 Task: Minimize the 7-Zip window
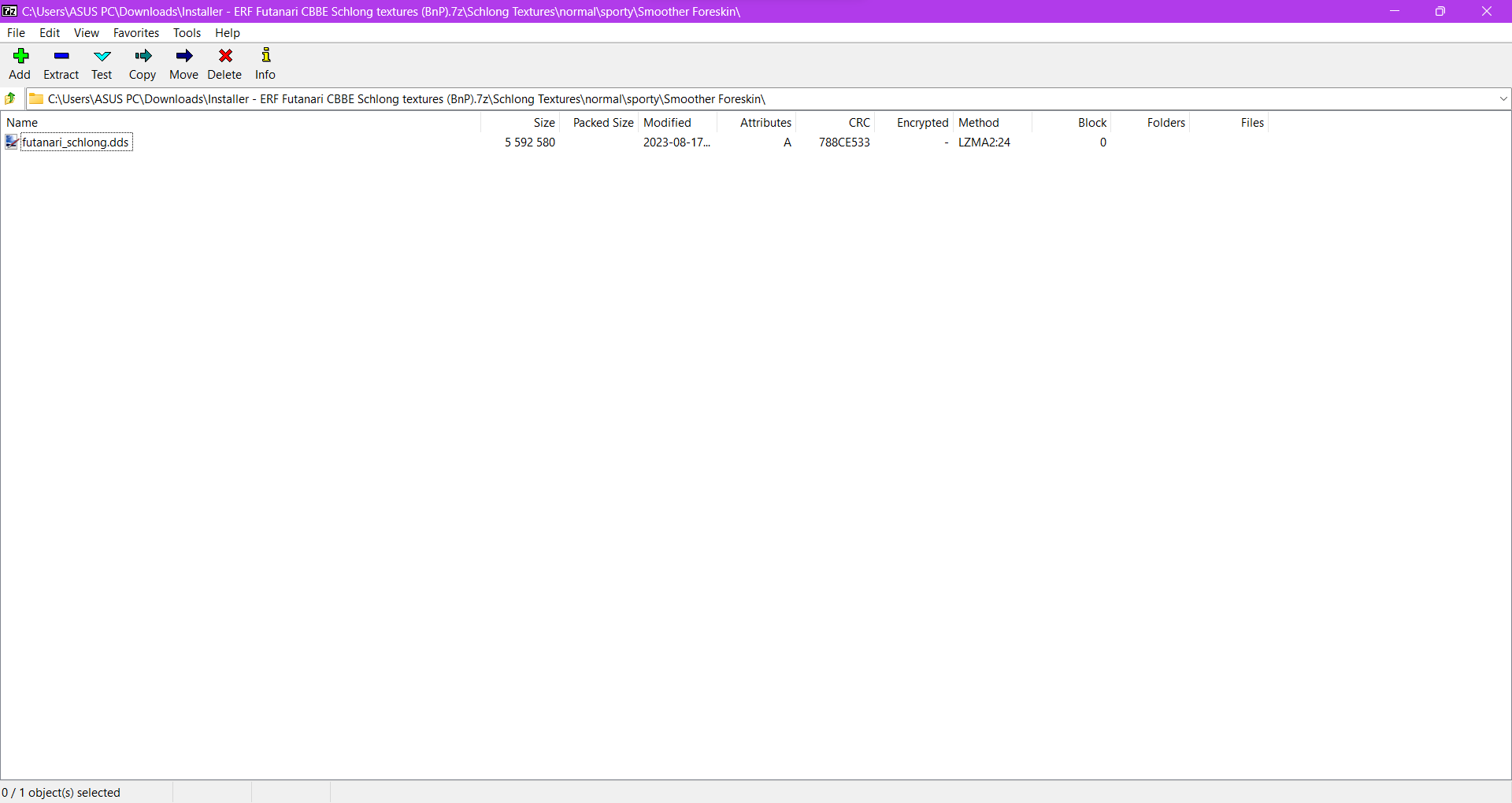pyautogui.click(x=1395, y=11)
